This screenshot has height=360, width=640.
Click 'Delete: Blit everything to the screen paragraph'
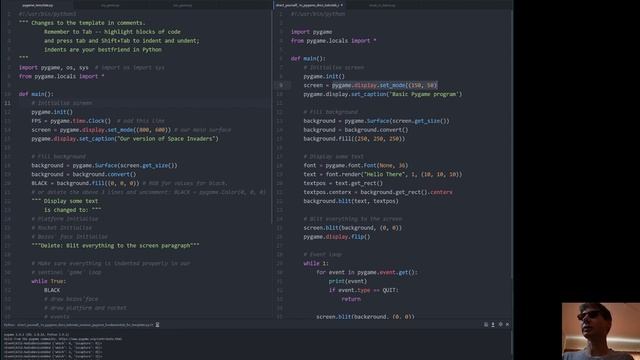tap(116, 246)
